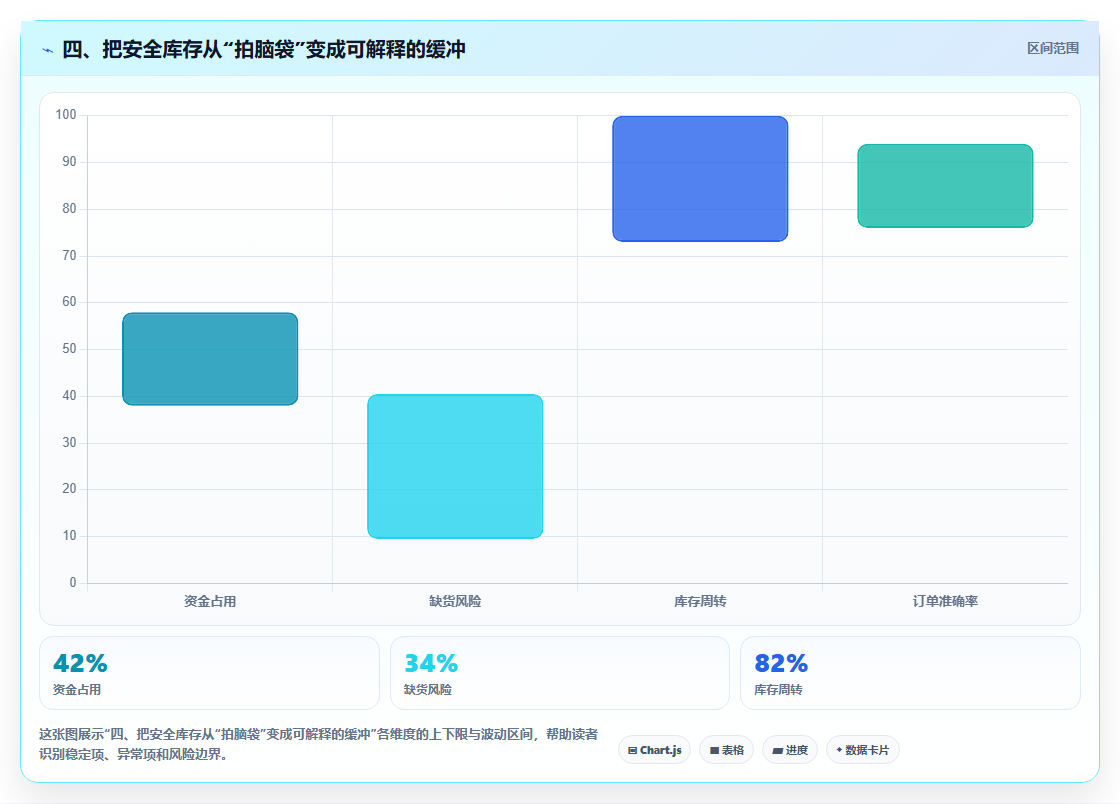Viewport: 1120px width, 804px height.
Task: Select the 资金占用 range bar
Action: point(210,359)
